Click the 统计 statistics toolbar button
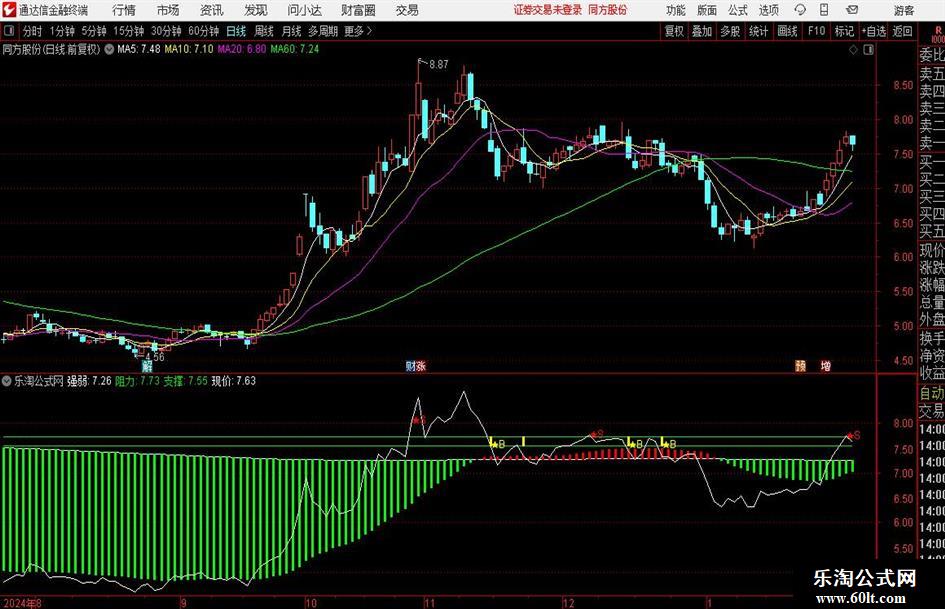This screenshot has height=609, width=945. click(759, 31)
